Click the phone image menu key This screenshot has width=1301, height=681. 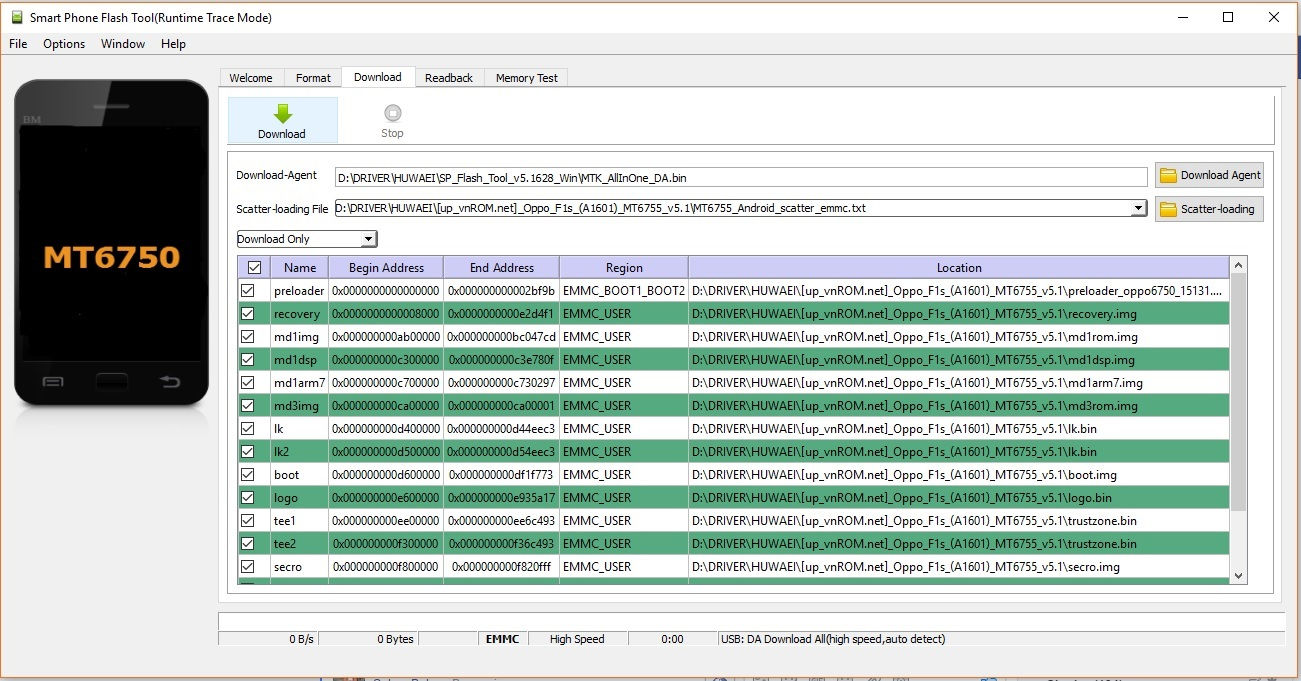[54, 381]
